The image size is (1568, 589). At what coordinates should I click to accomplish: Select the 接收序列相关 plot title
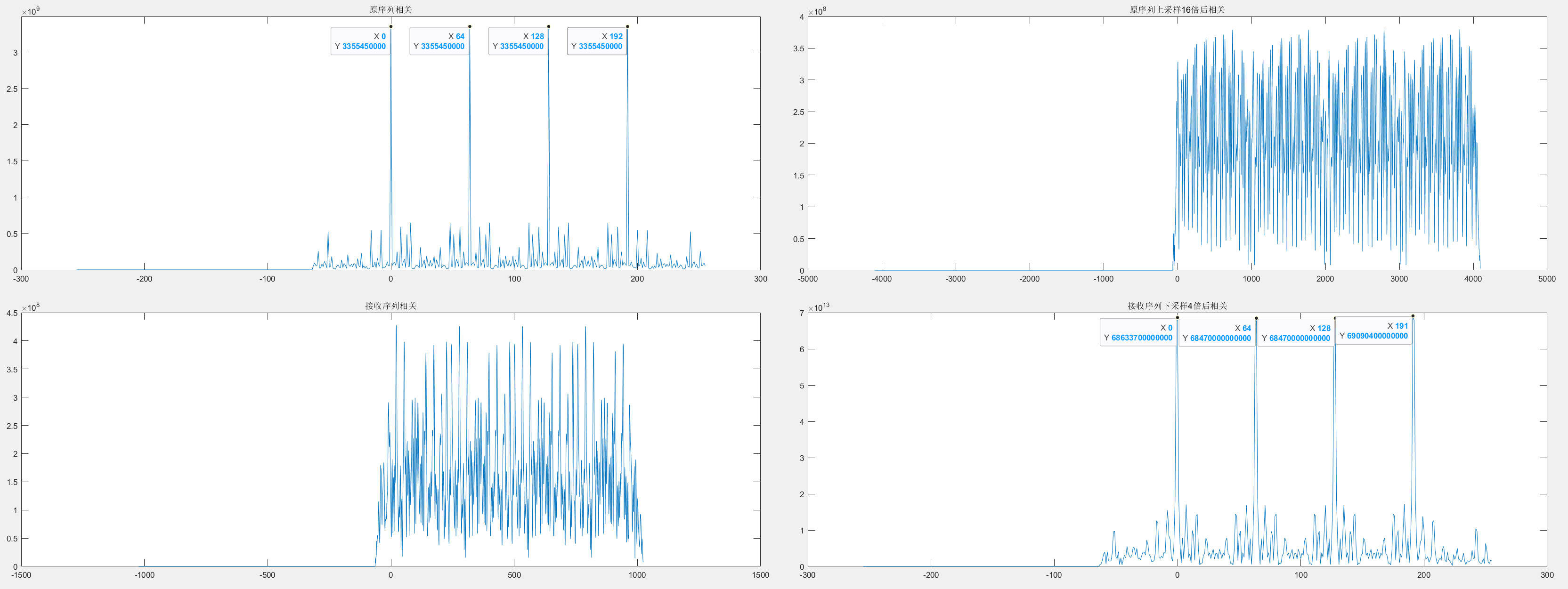390,306
